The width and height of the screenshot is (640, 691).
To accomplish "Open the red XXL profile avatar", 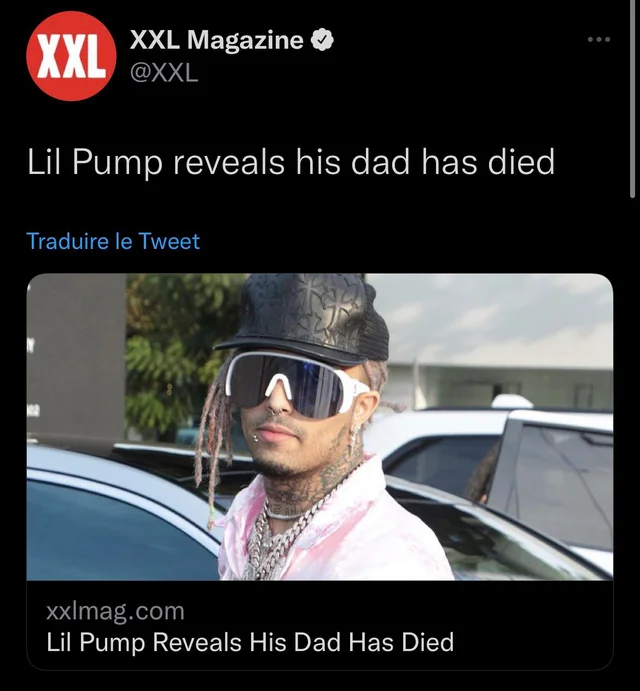I will coord(71,56).
